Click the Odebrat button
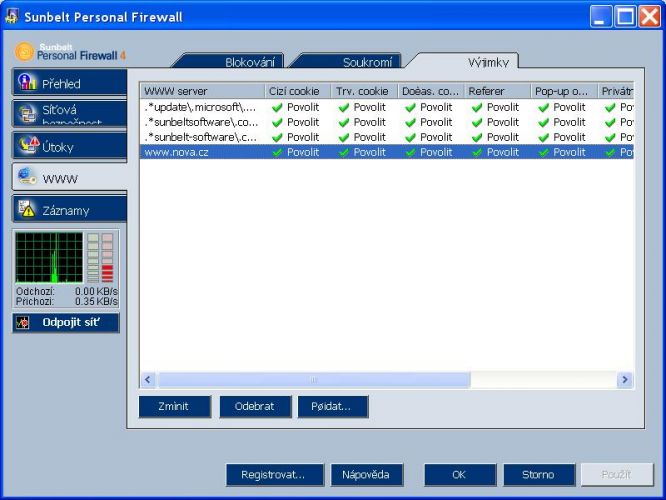This screenshot has width=666, height=500. (x=255, y=407)
